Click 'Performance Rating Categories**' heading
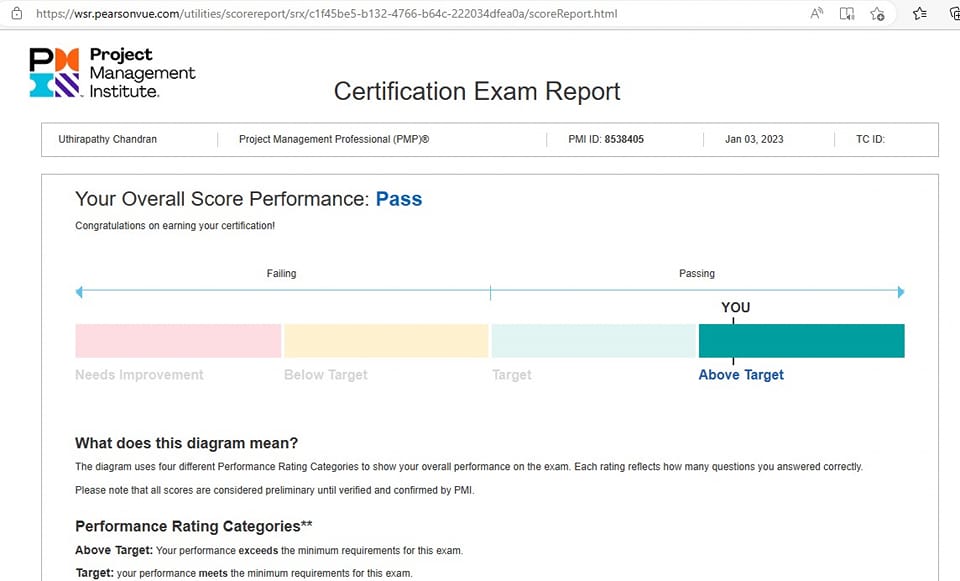 (193, 527)
